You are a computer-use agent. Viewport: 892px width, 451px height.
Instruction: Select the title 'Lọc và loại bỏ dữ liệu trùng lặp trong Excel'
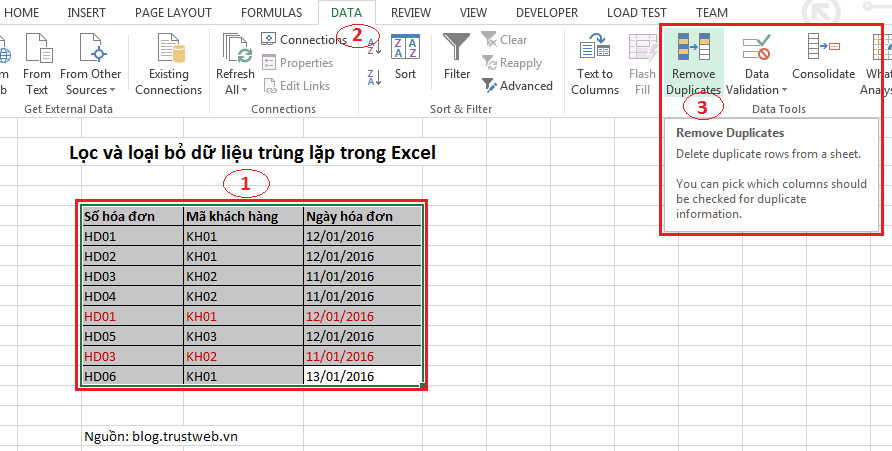(253, 152)
